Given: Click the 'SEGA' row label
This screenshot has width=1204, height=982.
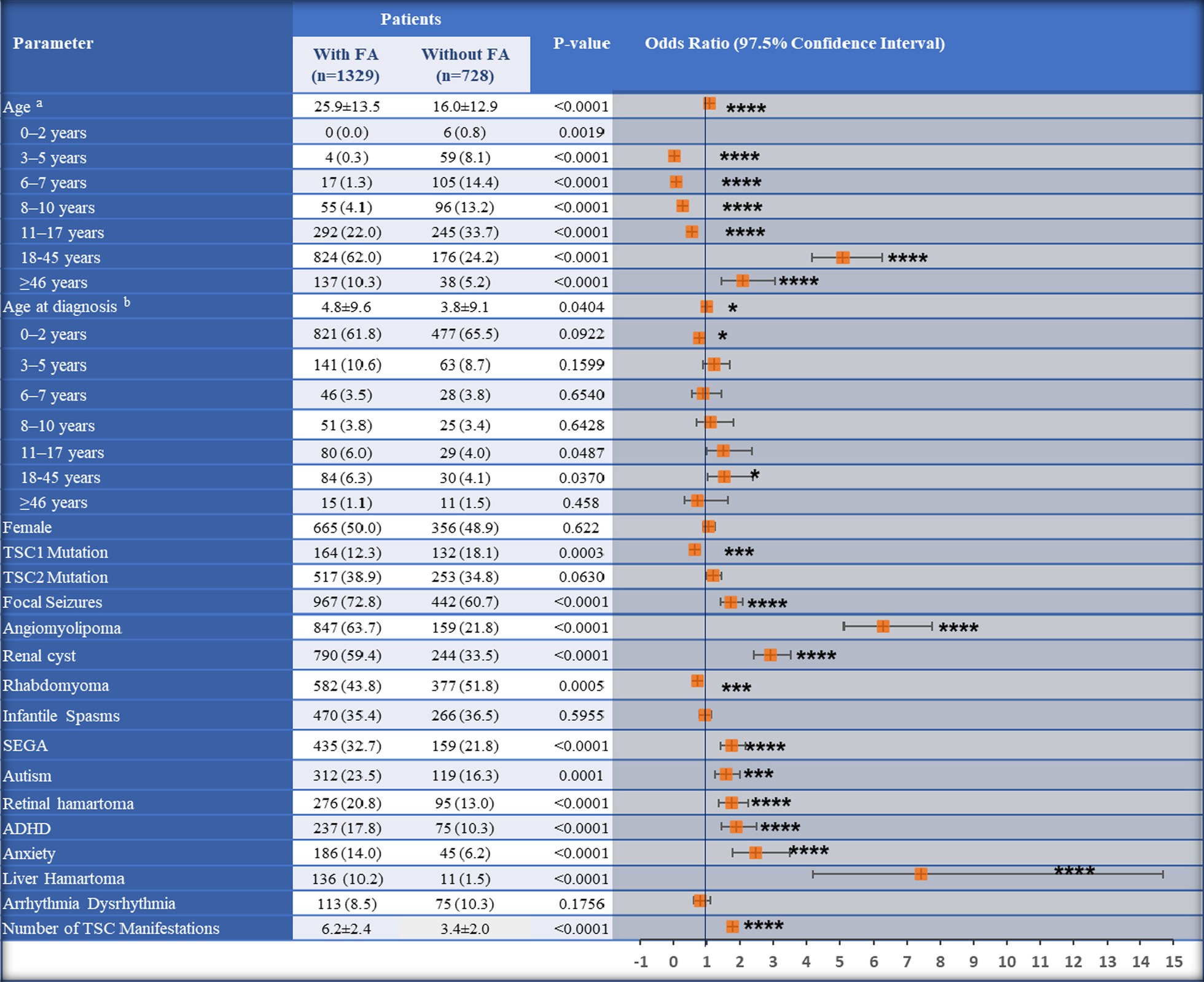Looking at the screenshot, I should 25,745.
